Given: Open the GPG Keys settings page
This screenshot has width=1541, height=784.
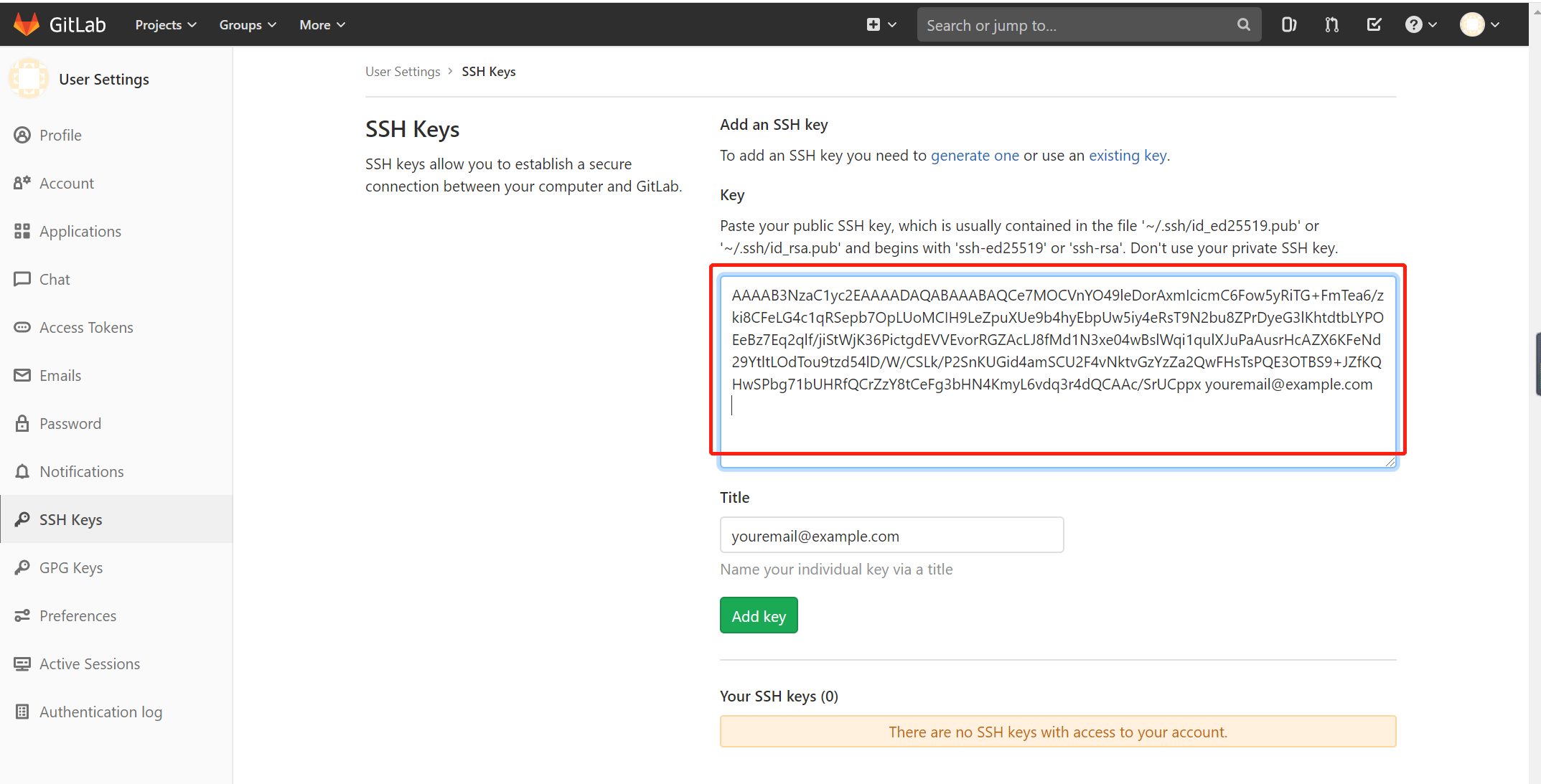Looking at the screenshot, I should point(71,568).
